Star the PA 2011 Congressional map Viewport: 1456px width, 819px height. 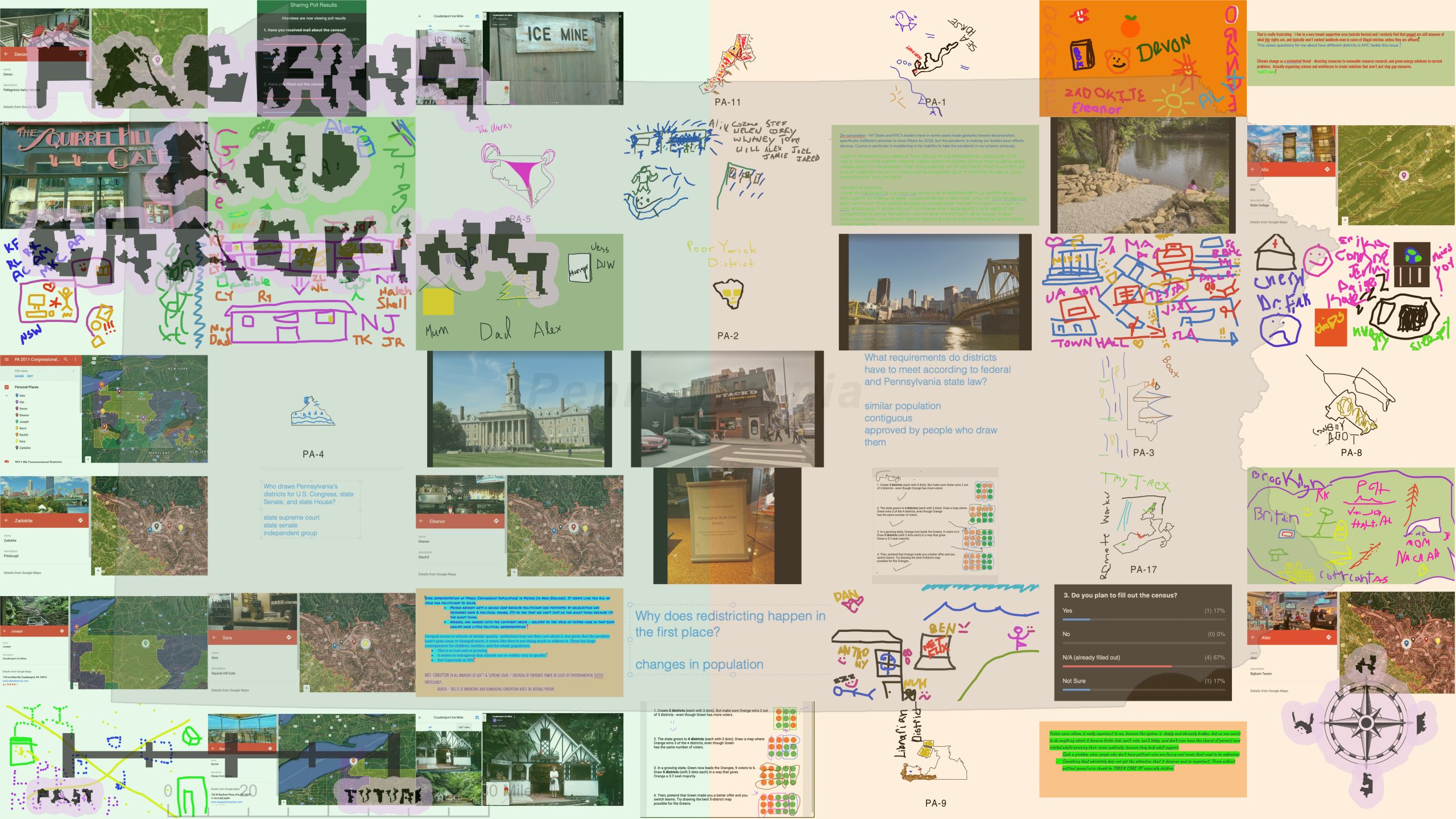pos(73,371)
